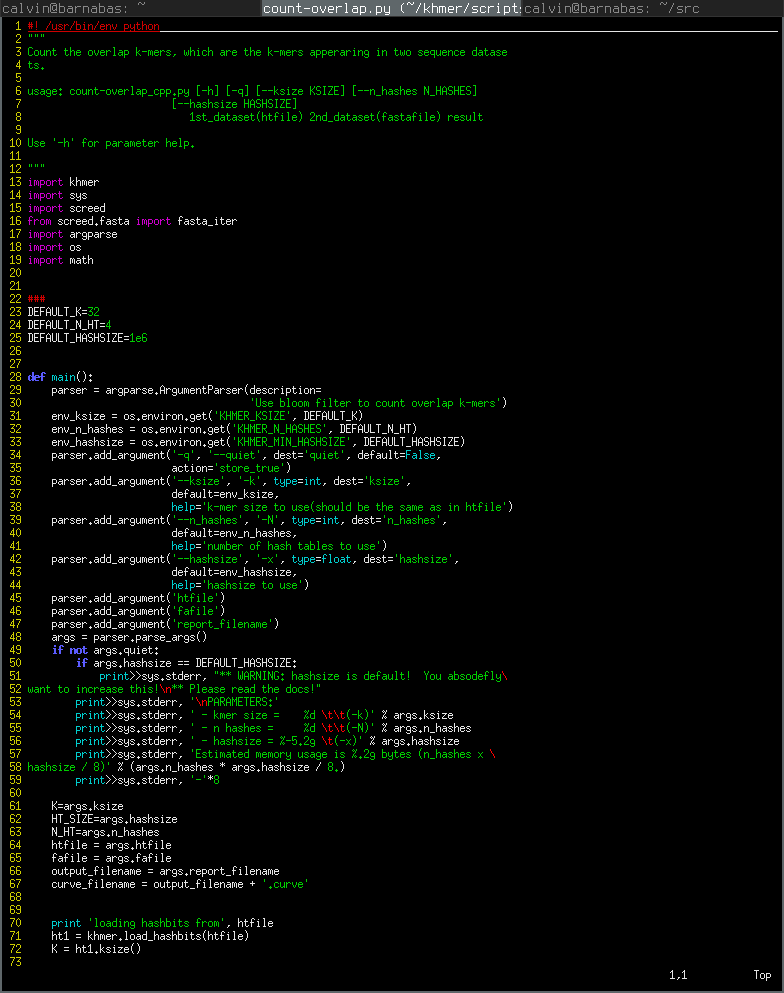
Task: Open the calvin@barnabas: ~/src tab
Action: (652, 8)
